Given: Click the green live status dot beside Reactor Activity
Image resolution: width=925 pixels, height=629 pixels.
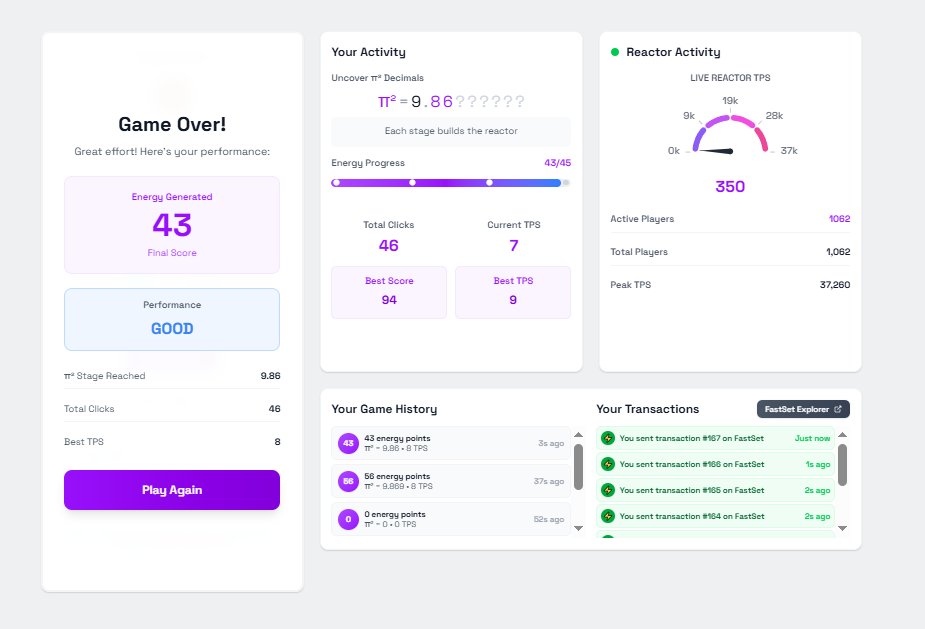Looking at the screenshot, I should (615, 52).
